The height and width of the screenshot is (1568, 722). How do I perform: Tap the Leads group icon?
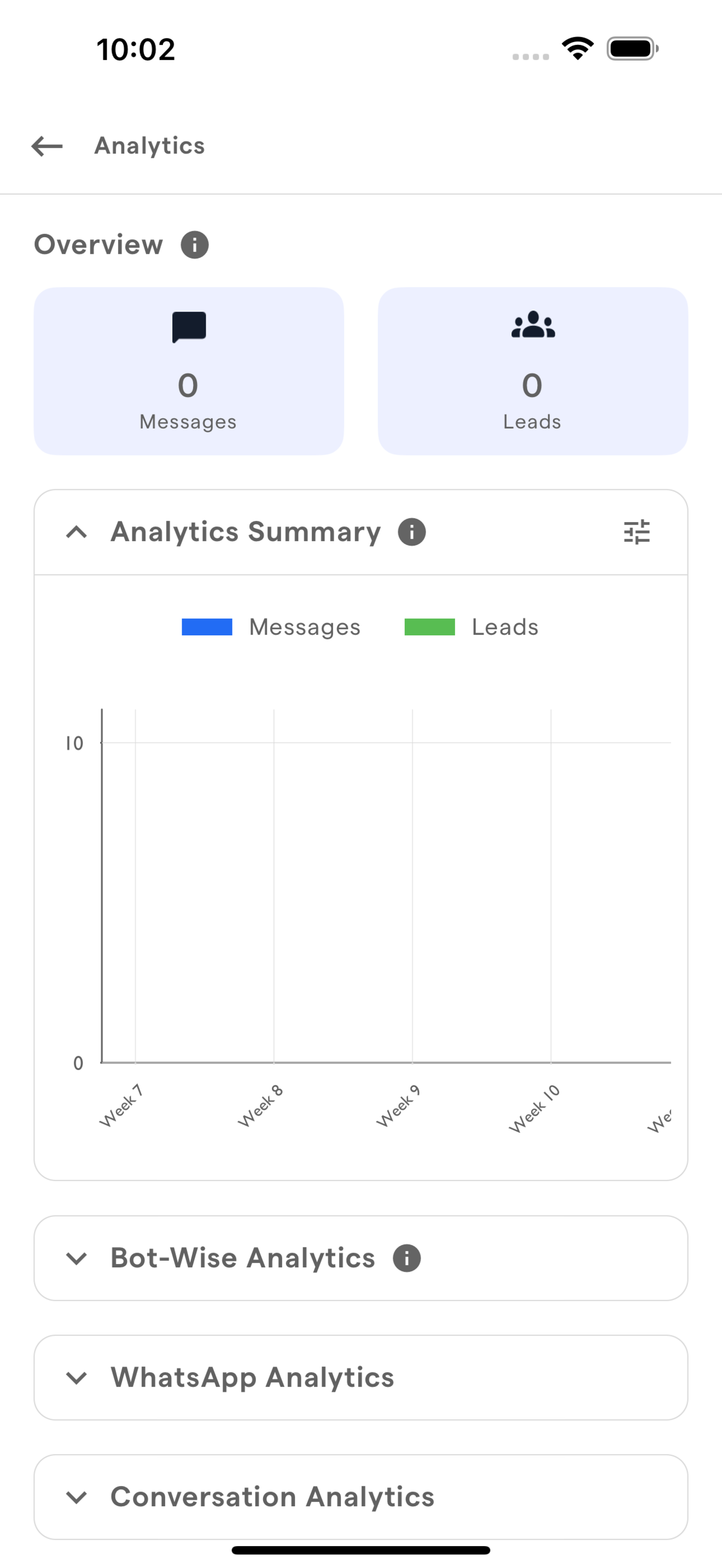533,325
